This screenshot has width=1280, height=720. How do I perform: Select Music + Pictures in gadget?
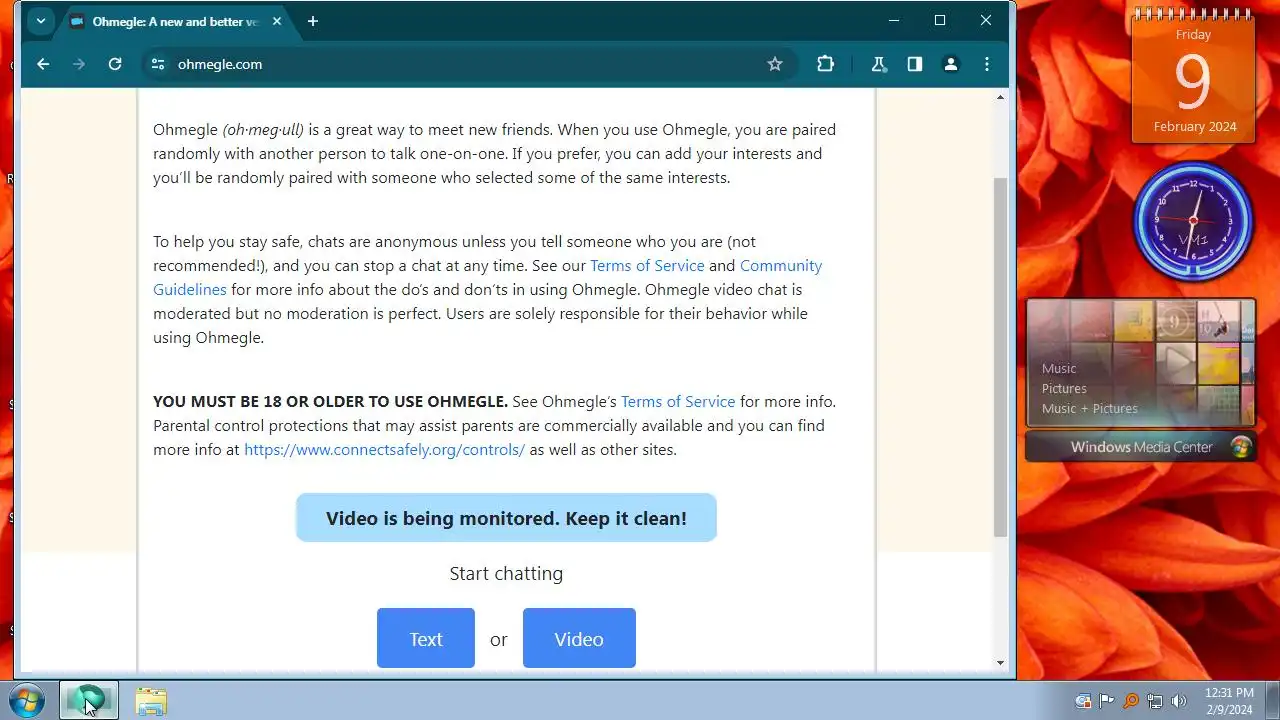tap(1090, 408)
